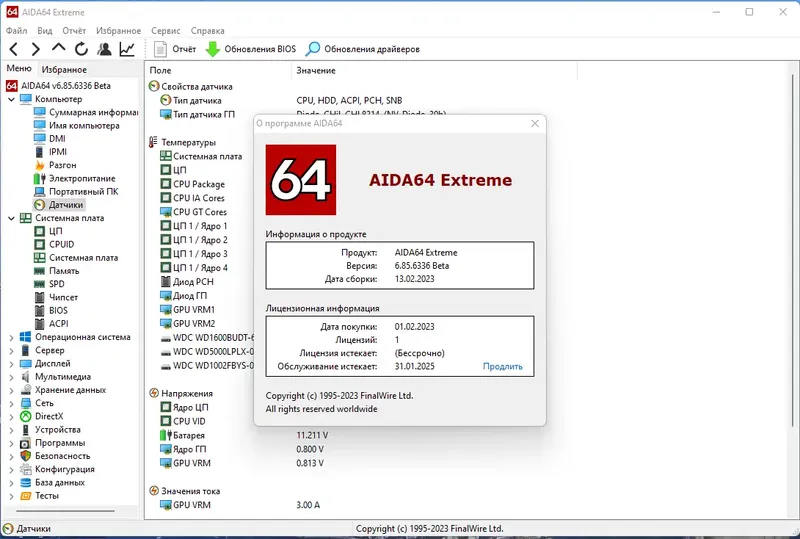Click the Тесты tree icon
This screenshot has height=539, width=800.
coord(26,496)
